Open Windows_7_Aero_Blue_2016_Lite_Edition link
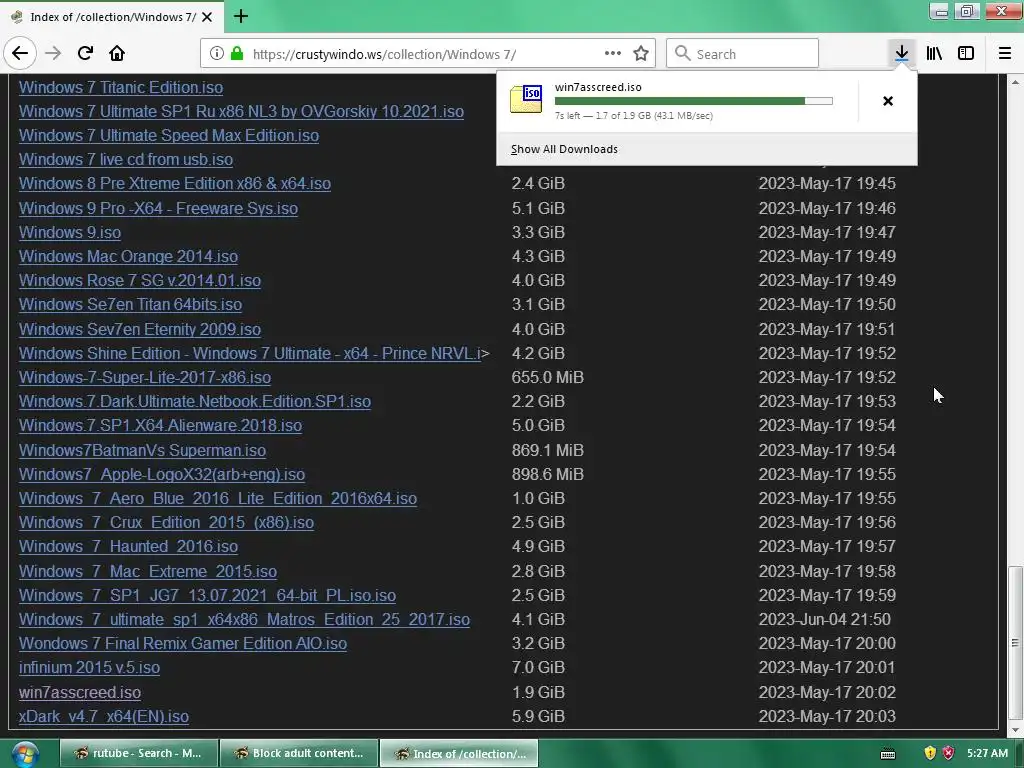Screen dimensions: 1024x768 point(217,499)
